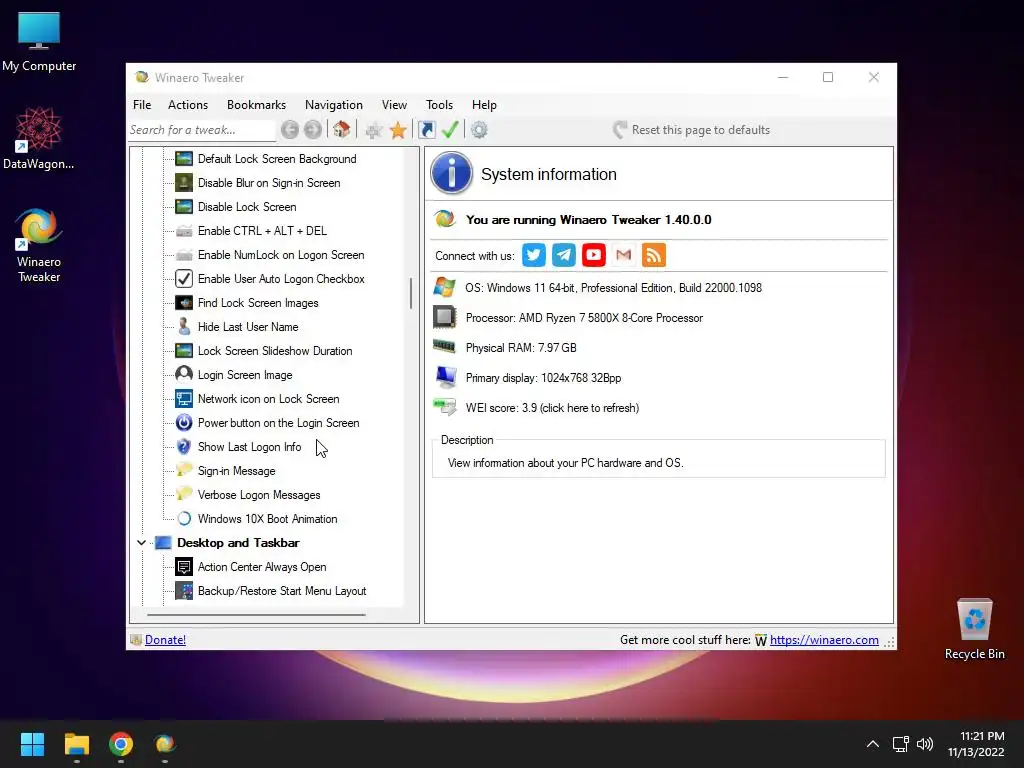The width and height of the screenshot is (1024, 768).
Task: Open the Navigation menu
Action: pos(334,104)
